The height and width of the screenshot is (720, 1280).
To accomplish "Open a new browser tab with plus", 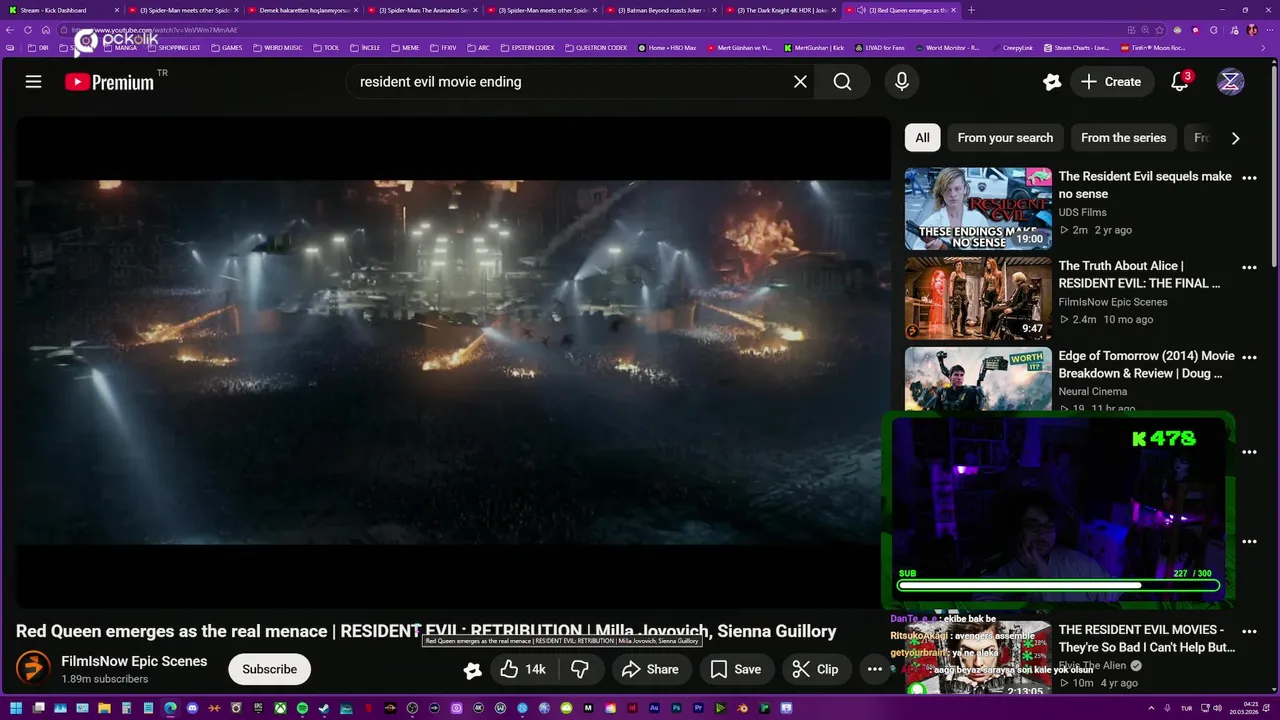I will pyautogui.click(x=971, y=10).
